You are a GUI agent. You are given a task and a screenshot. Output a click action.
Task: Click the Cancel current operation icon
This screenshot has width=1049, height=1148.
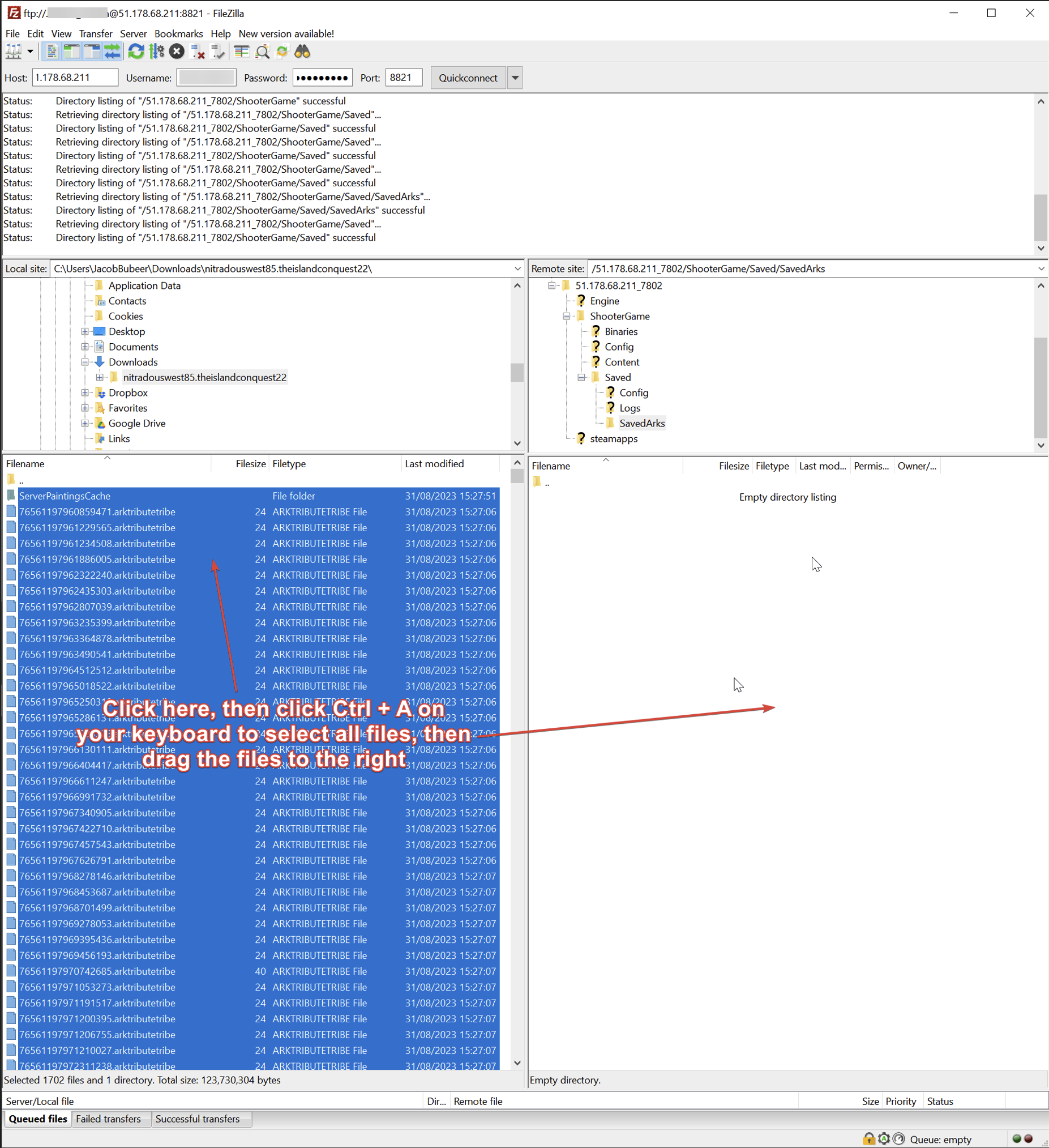pyautogui.click(x=177, y=52)
